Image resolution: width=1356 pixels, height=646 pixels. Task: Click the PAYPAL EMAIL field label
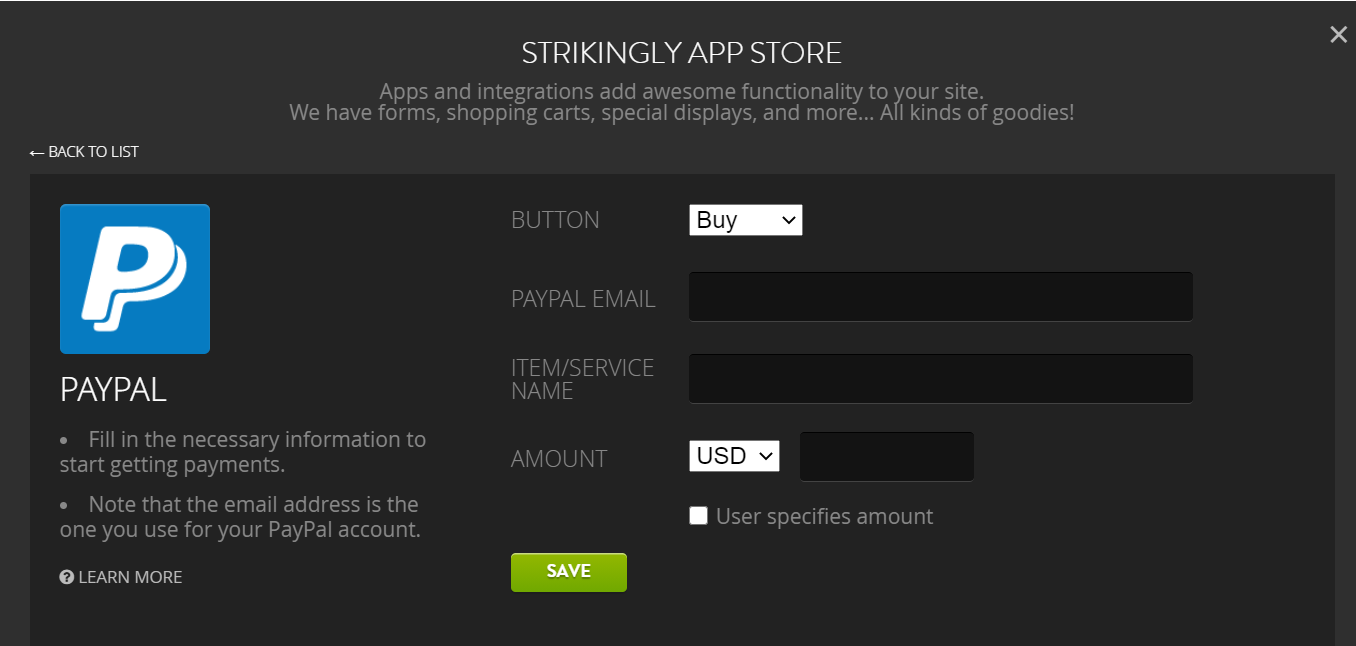[x=583, y=299]
